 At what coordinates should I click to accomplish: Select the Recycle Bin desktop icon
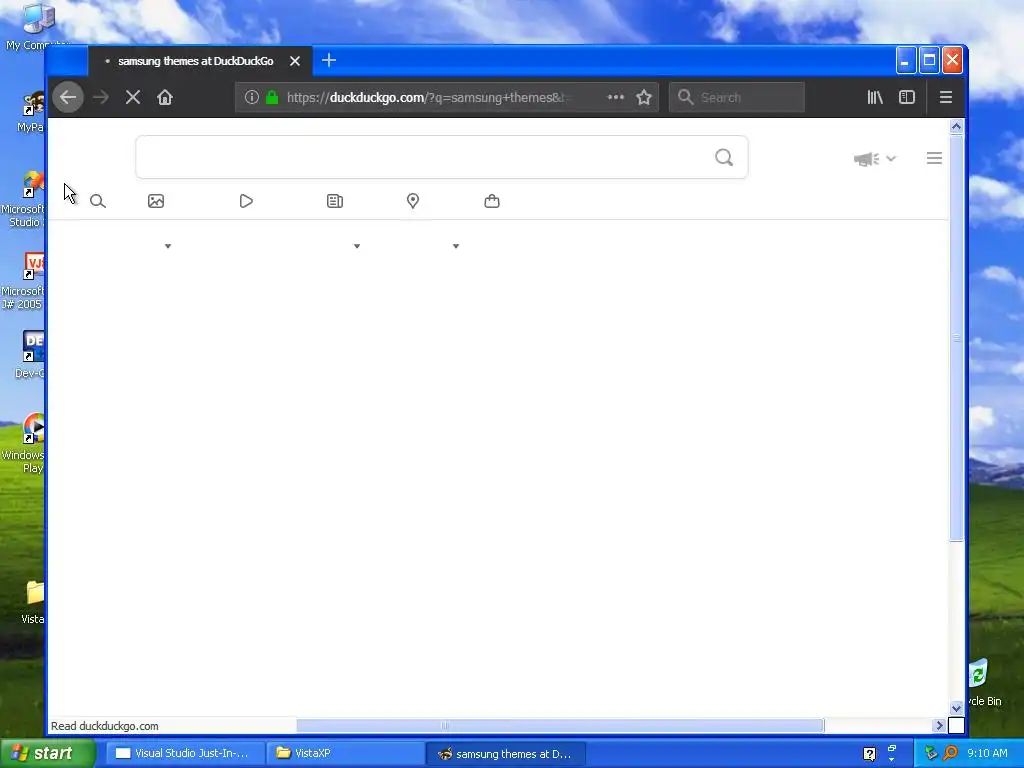pyautogui.click(x=985, y=682)
